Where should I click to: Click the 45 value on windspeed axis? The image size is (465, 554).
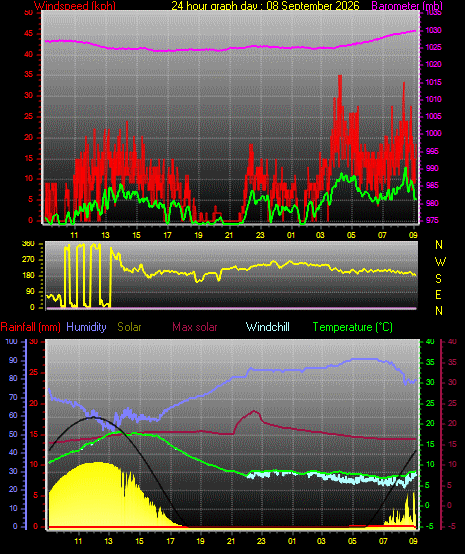(28, 34)
